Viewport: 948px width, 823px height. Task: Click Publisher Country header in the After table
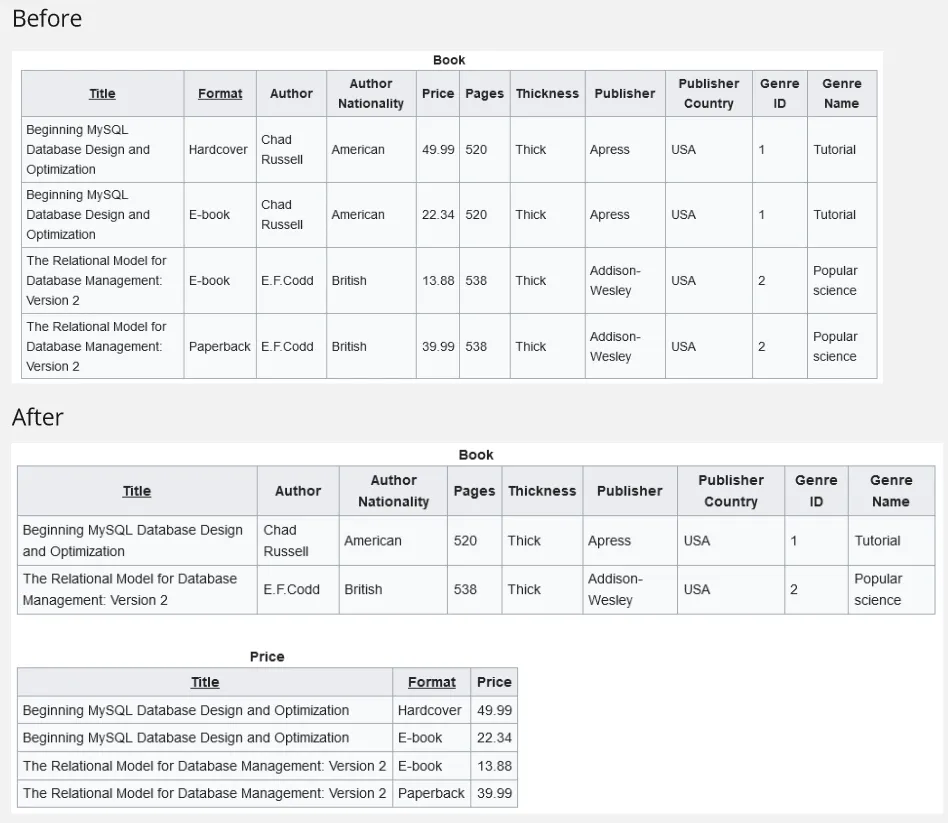point(730,491)
